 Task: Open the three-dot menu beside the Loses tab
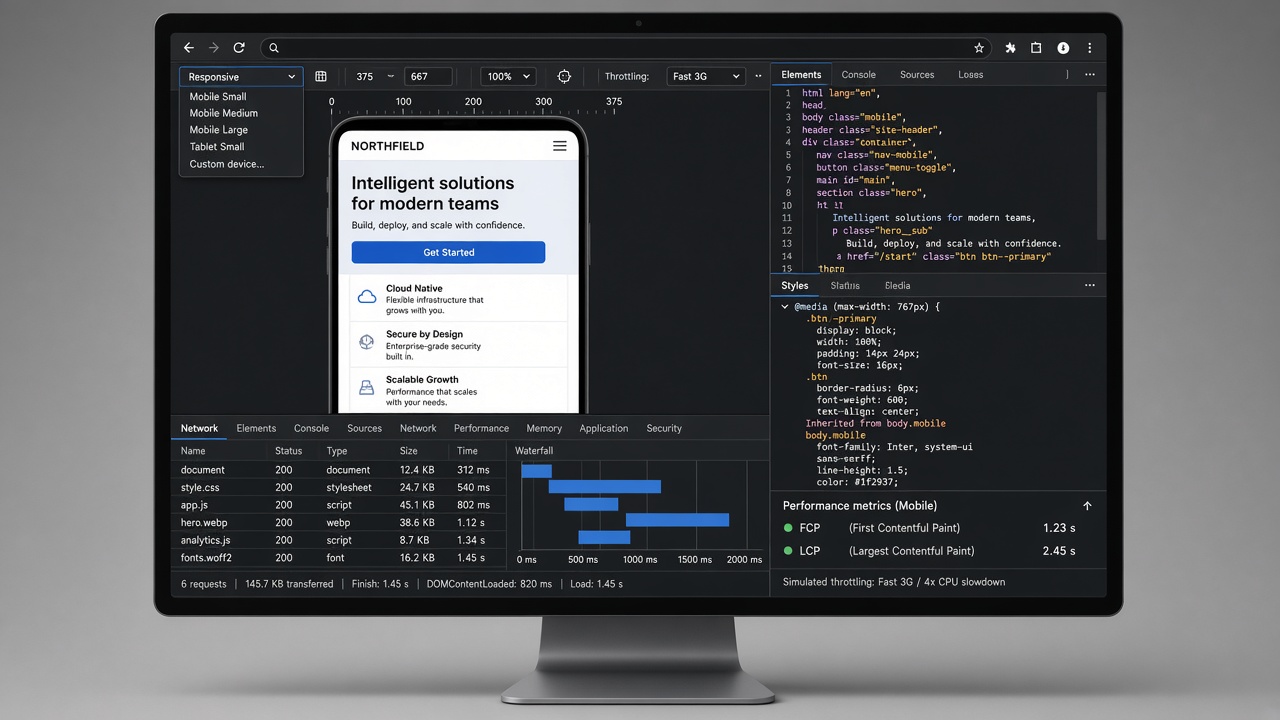1089,75
